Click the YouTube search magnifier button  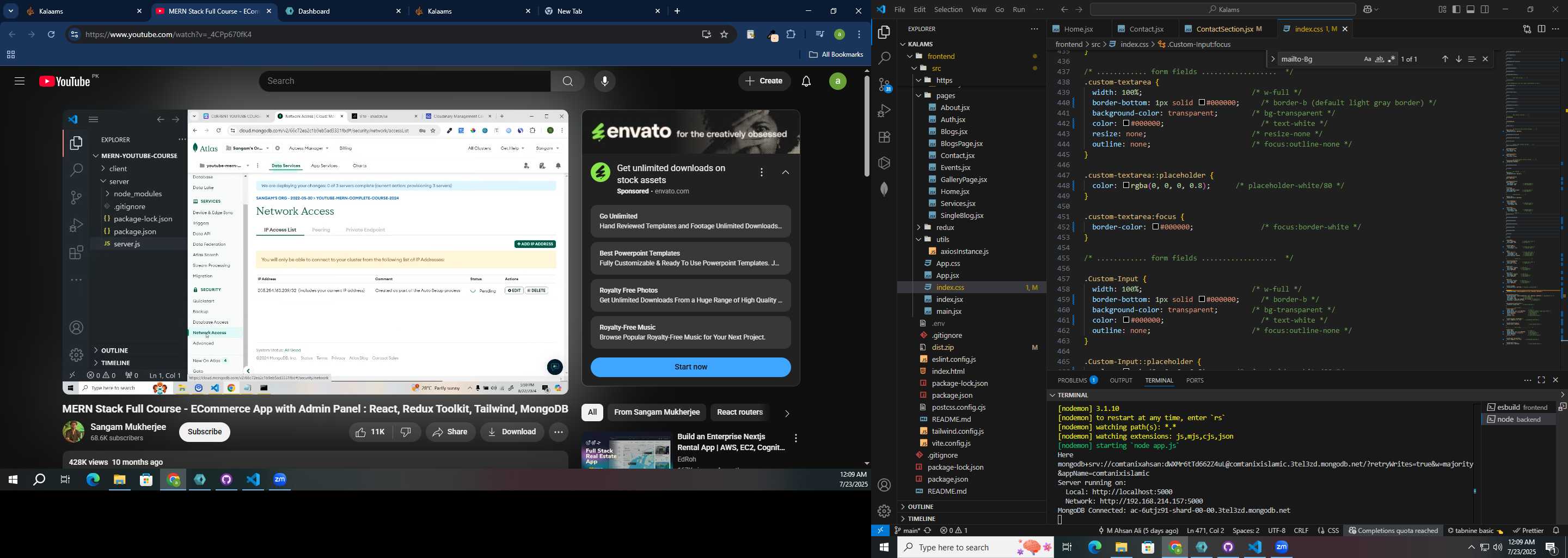click(567, 81)
